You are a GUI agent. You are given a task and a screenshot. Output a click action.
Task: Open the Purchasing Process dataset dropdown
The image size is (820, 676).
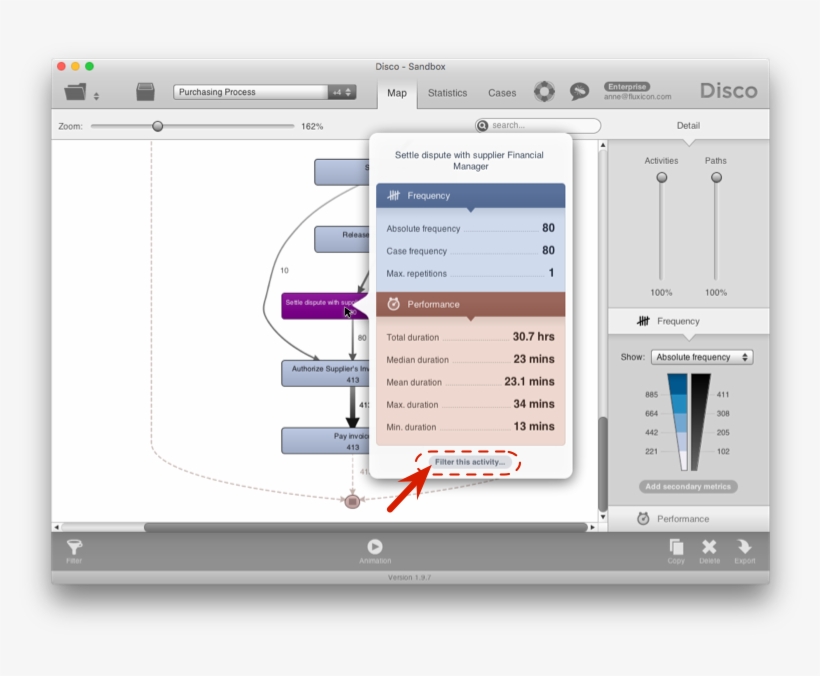265,92
